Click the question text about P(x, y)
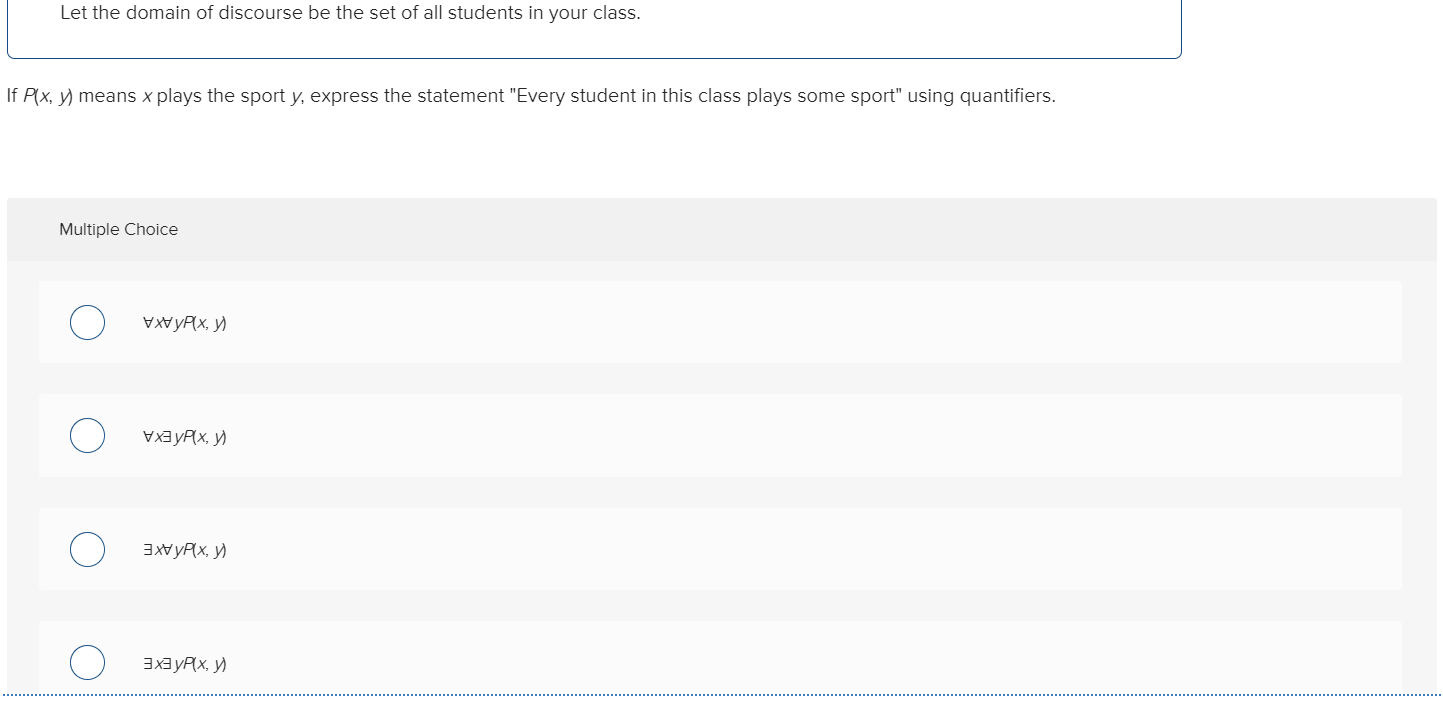 tap(530, 95)
